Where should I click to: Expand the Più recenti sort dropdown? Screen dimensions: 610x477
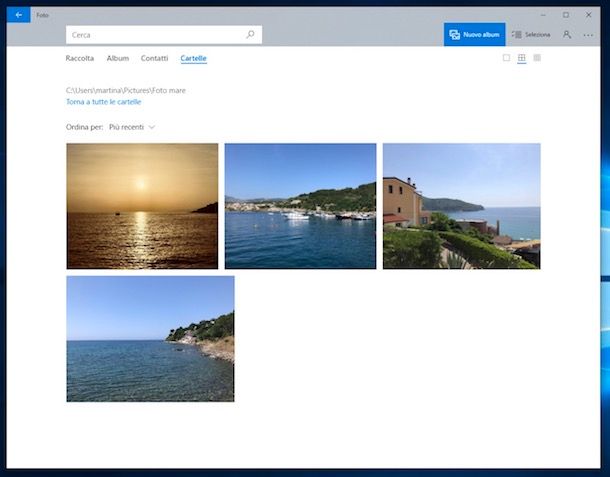[132, 127]
